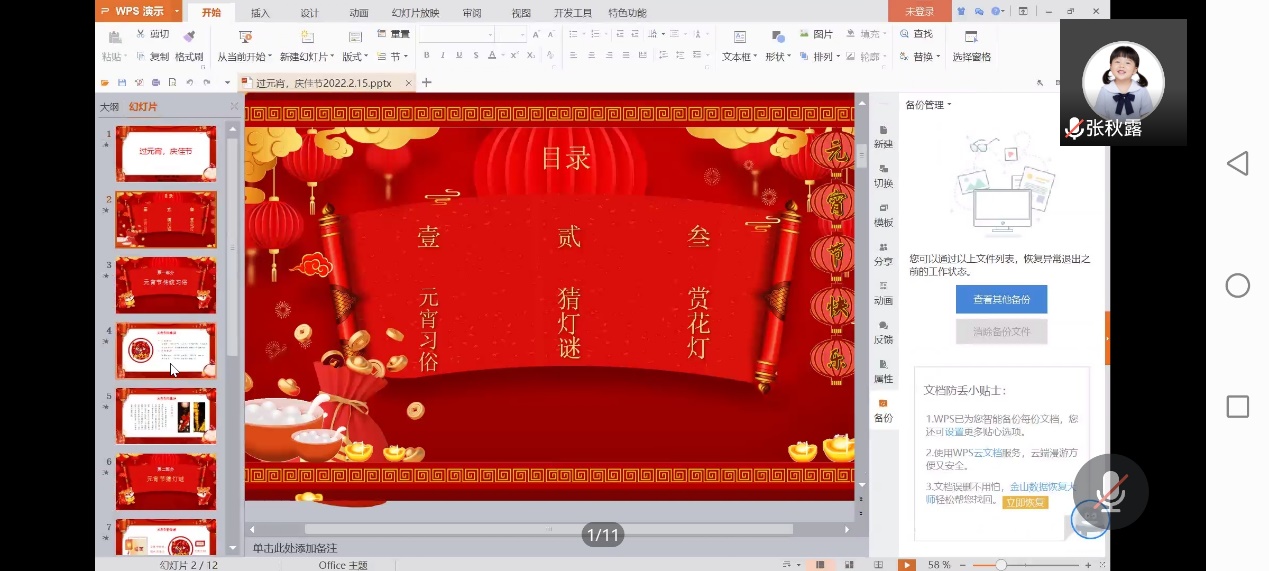The width and height of the screenshot is (1269, 571).
Task: Switch to the 大纲 outline tab
Action: 109,107
